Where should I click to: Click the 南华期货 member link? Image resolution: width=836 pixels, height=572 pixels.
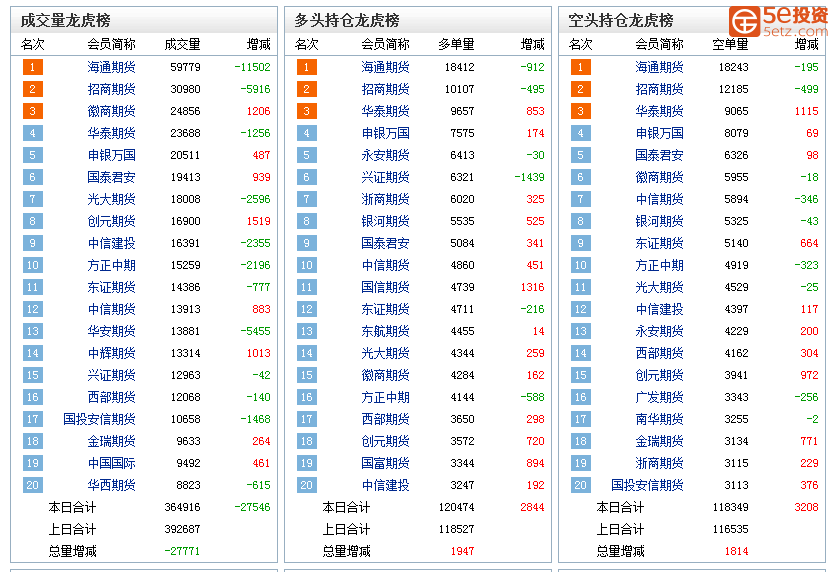pos(660,419)
